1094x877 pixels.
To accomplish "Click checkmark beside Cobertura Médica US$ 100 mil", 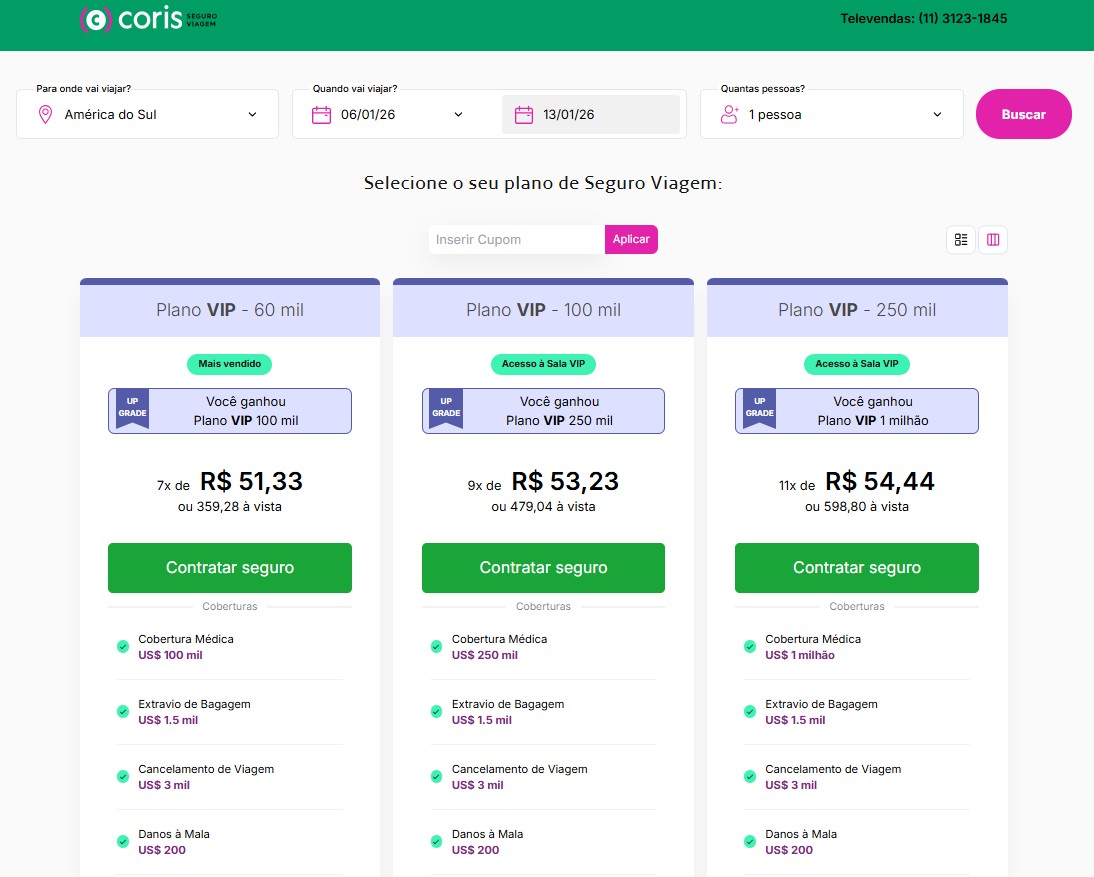I will (x=123, y=647).
